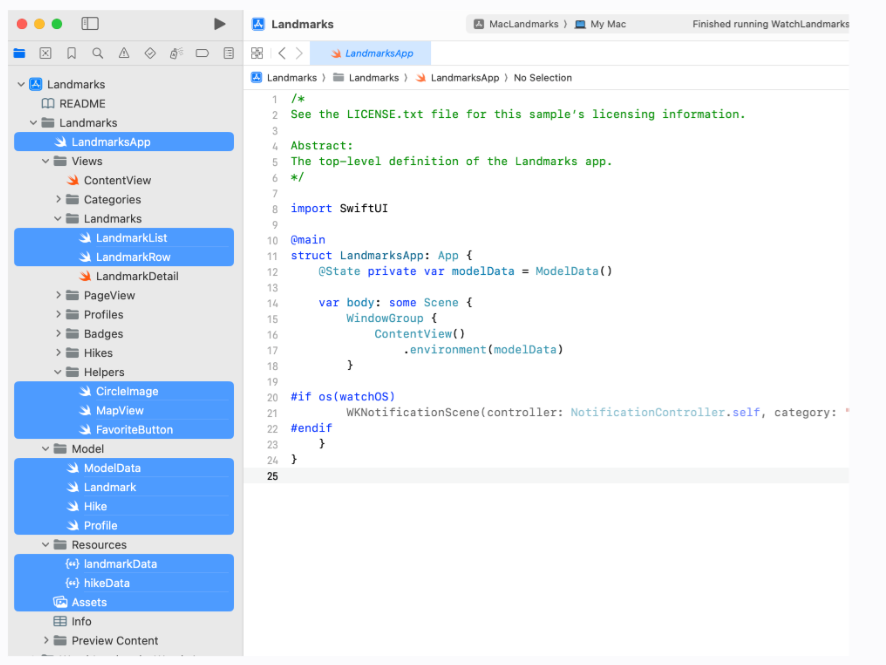Viewport: 886px width, 665px height.
Task: Open the Debug navigator spray icon
Action: tap(176, 53)
